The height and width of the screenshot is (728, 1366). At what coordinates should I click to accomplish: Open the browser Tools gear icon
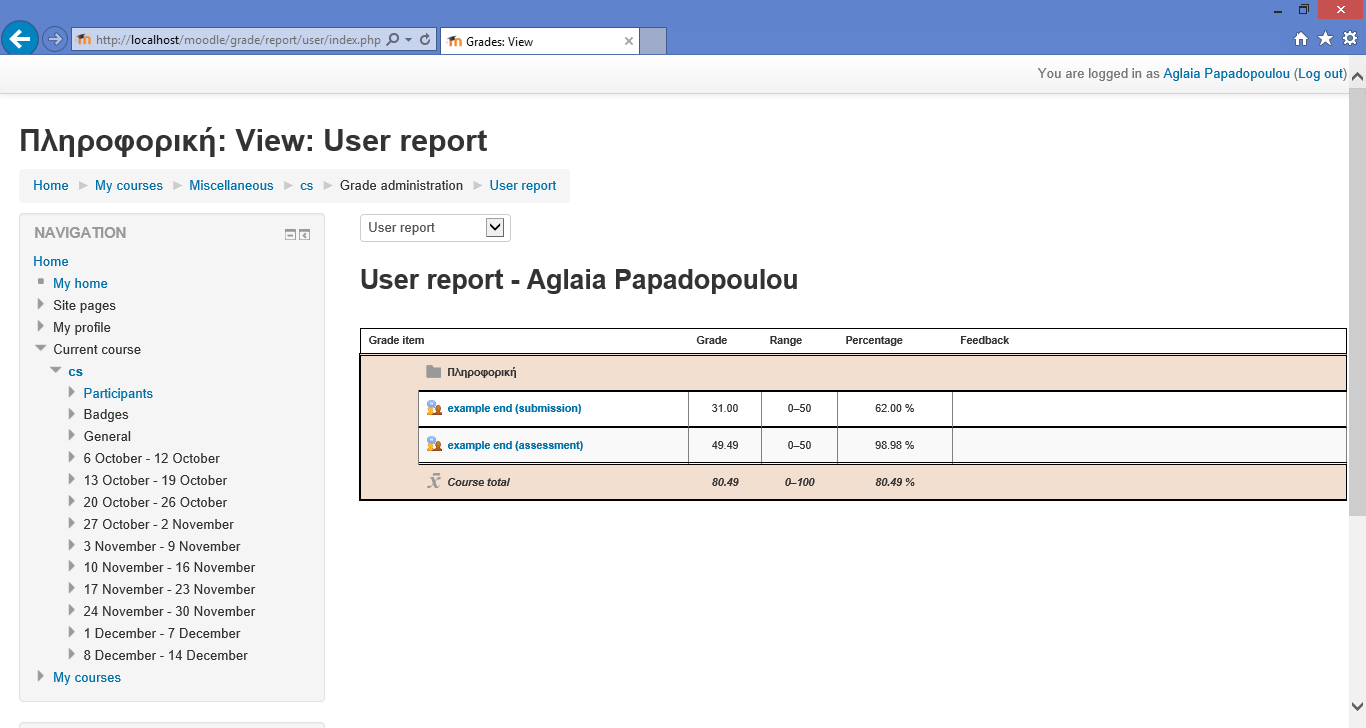pos(1349,39)
